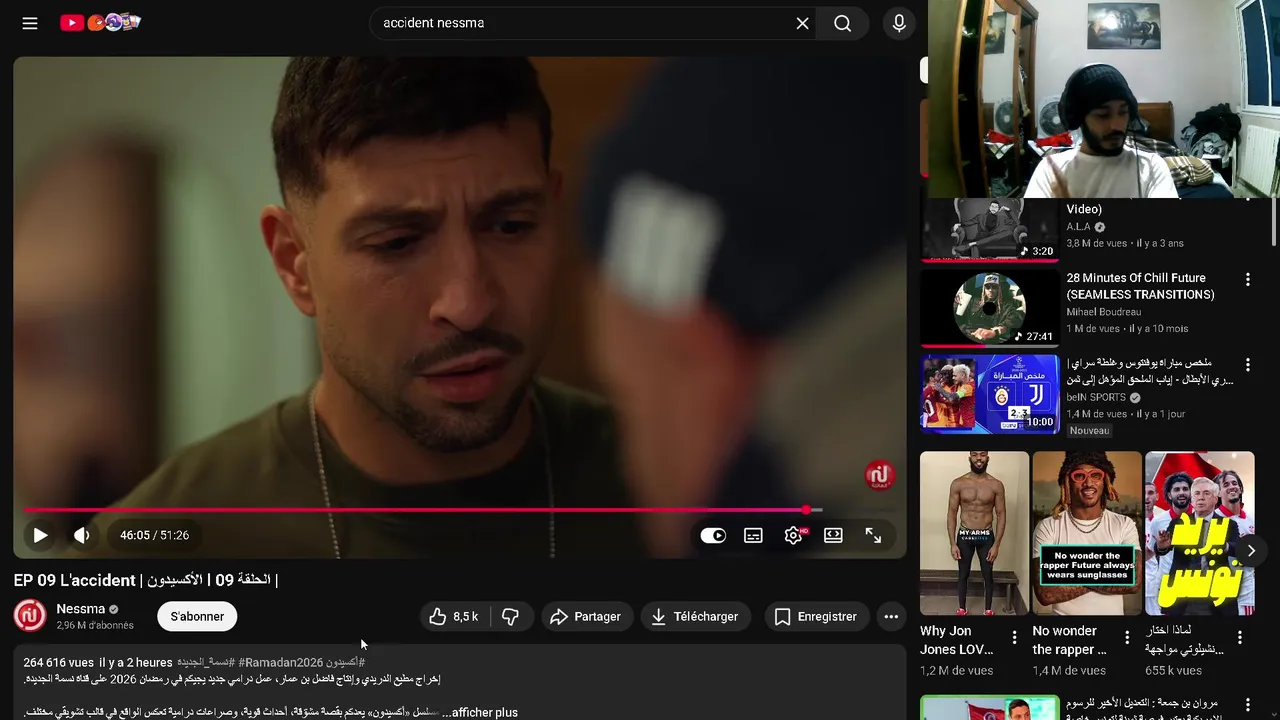Open options menu for beIN SPORTS video
This screenshot has height=720, width=1280.
pos(1247,365)
